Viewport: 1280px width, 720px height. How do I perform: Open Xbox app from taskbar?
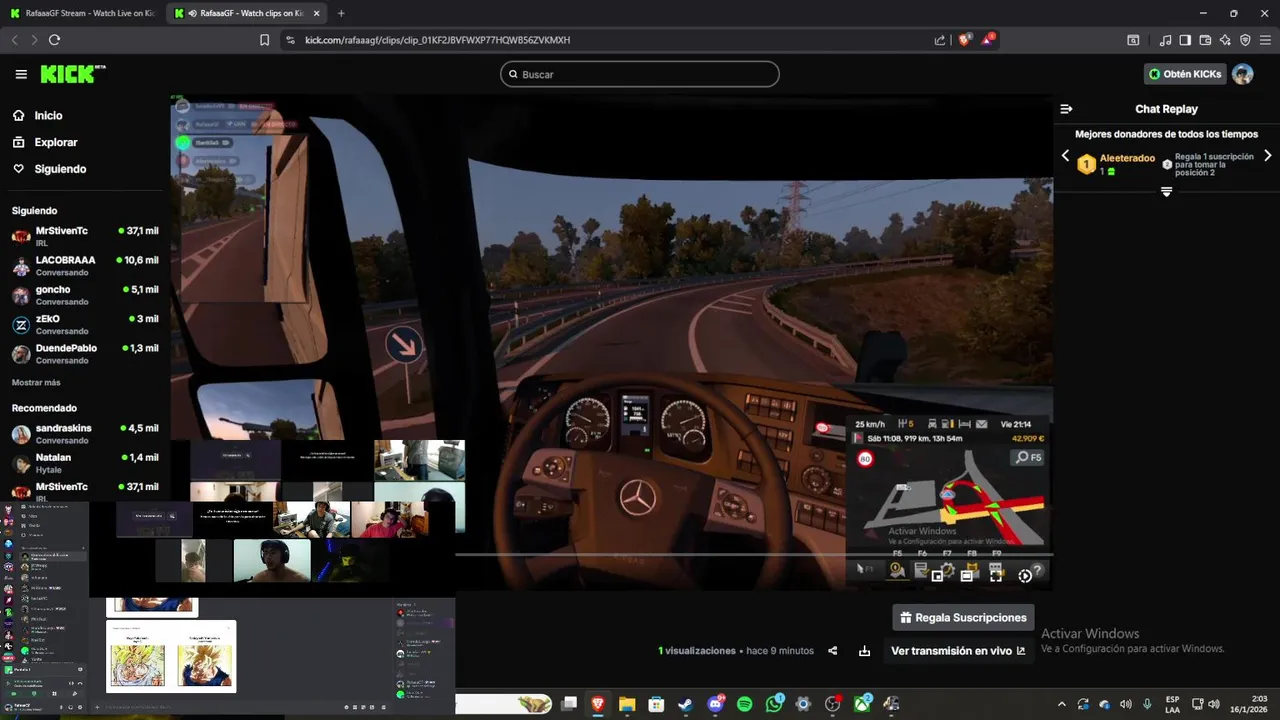(x=862, y=704)
